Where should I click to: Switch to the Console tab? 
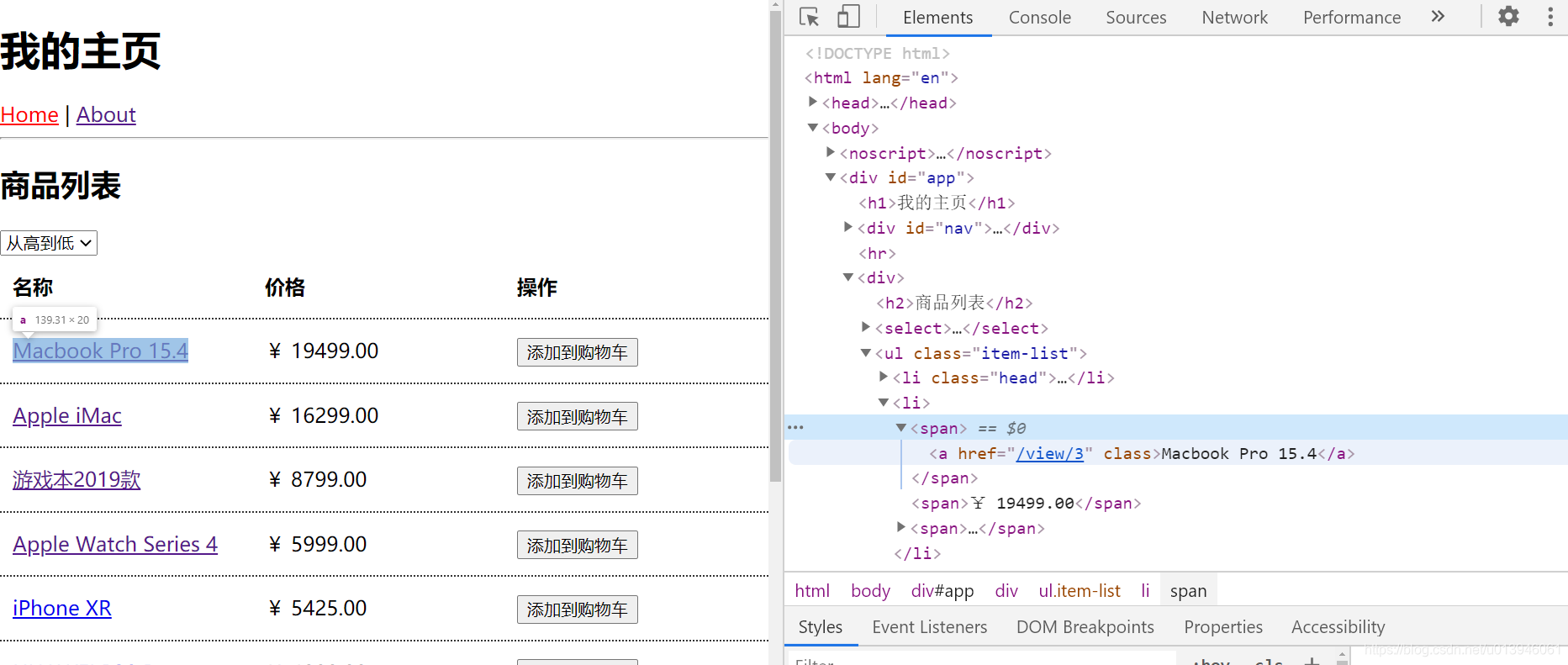pos(1039,18)
